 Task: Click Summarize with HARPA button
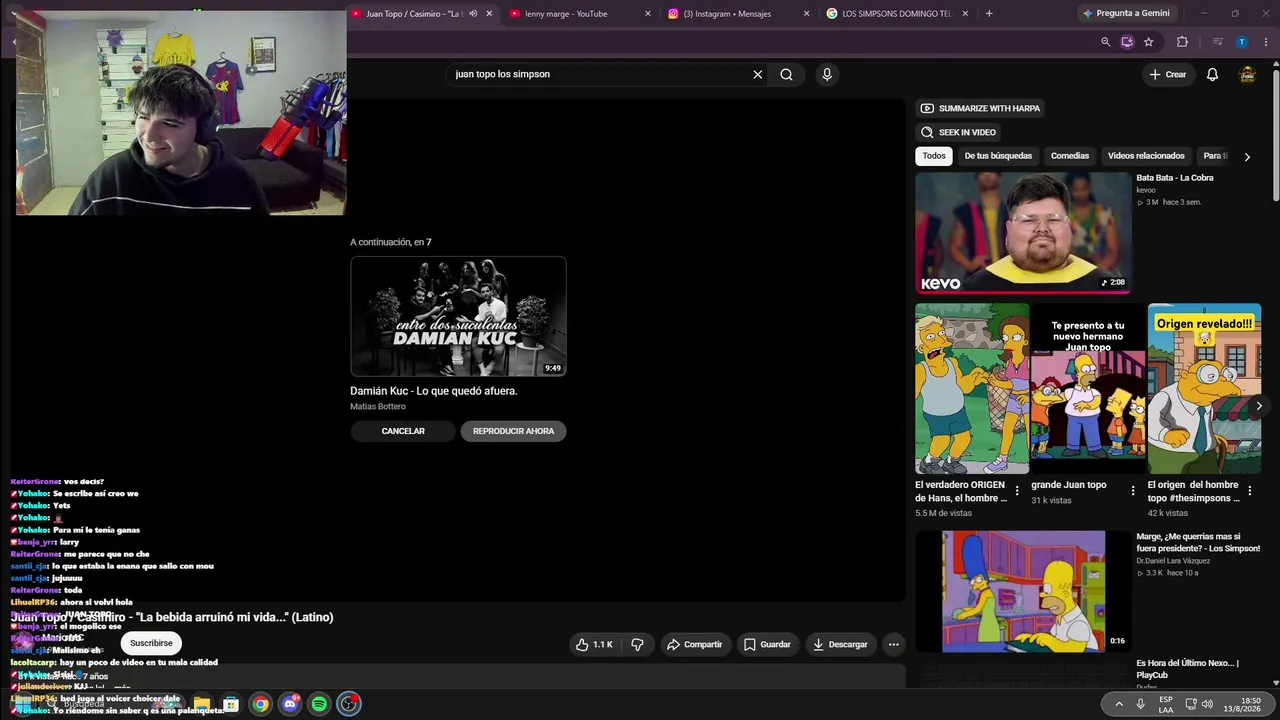980,108
